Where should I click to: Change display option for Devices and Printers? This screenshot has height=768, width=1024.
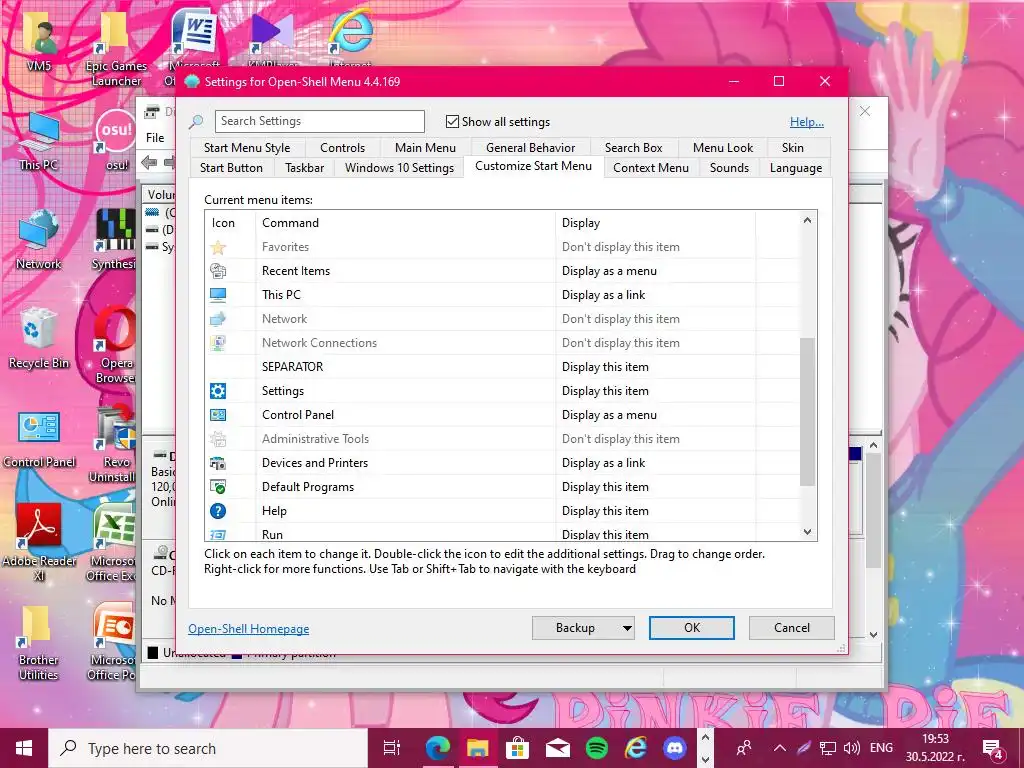(603, 463)
